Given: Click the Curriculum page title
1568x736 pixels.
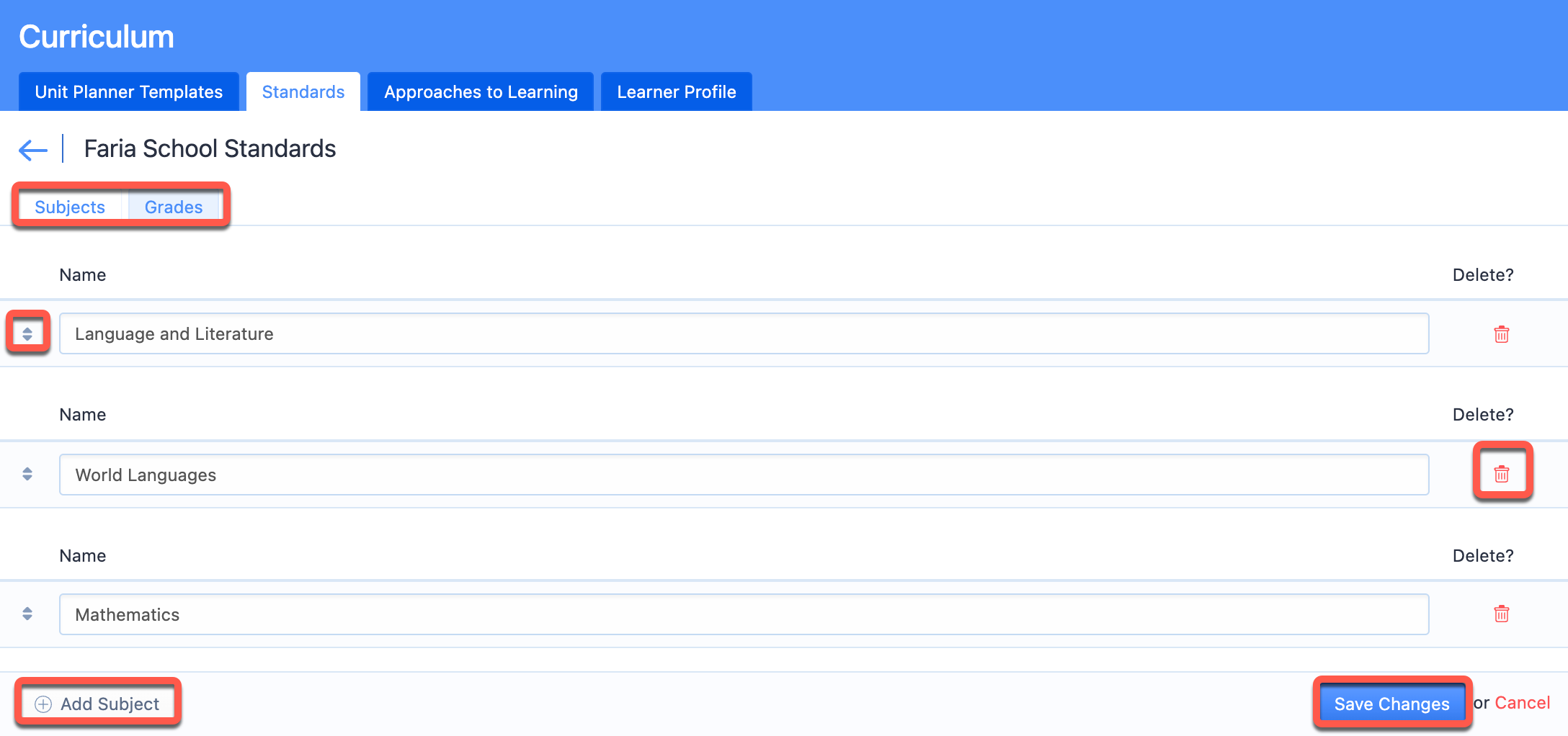Looking at the screenshot, I should click(x=97, y=36).
